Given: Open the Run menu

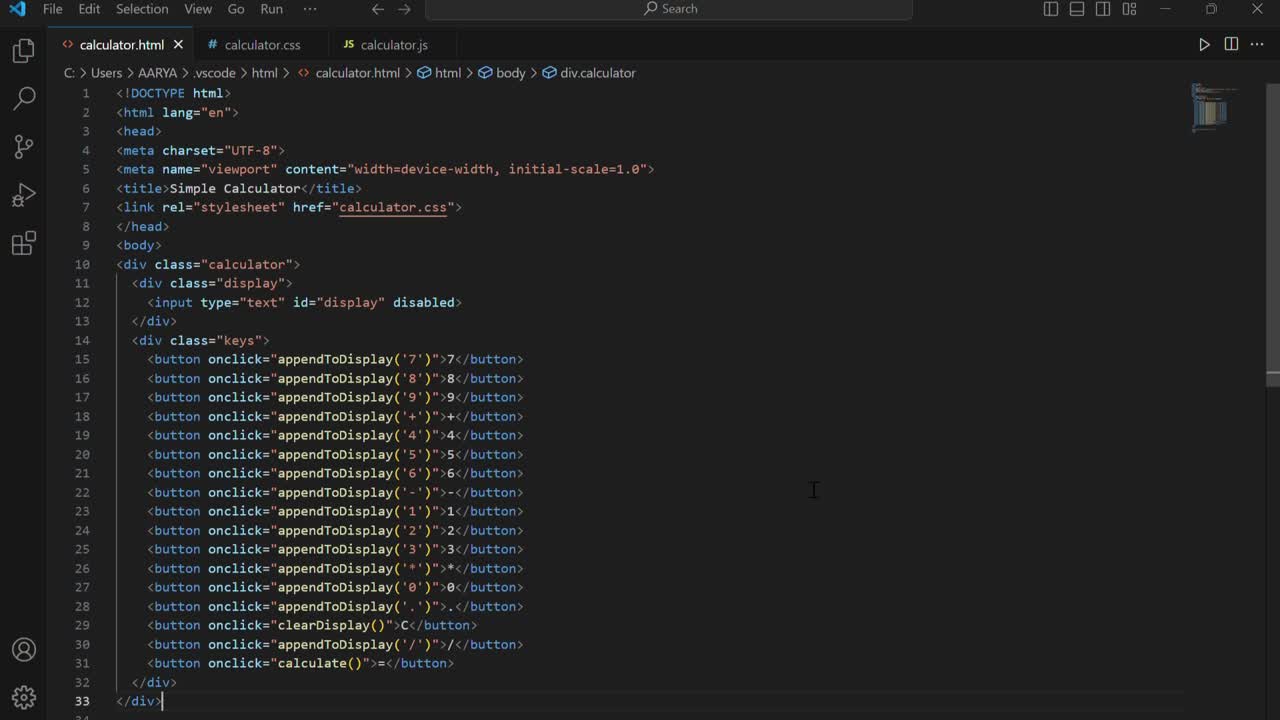Looking at the screenshot, I should (271, 9).
